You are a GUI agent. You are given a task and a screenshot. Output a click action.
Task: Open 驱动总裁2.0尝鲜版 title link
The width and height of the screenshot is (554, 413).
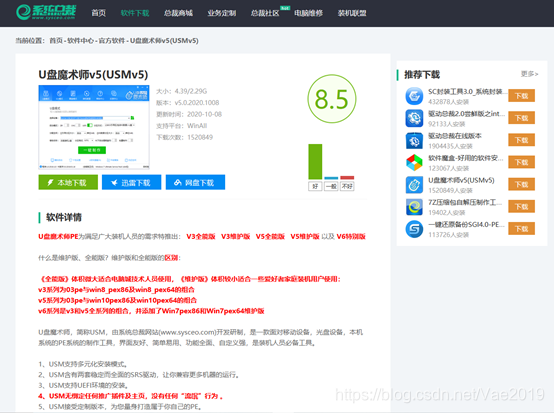coord(466,114)
